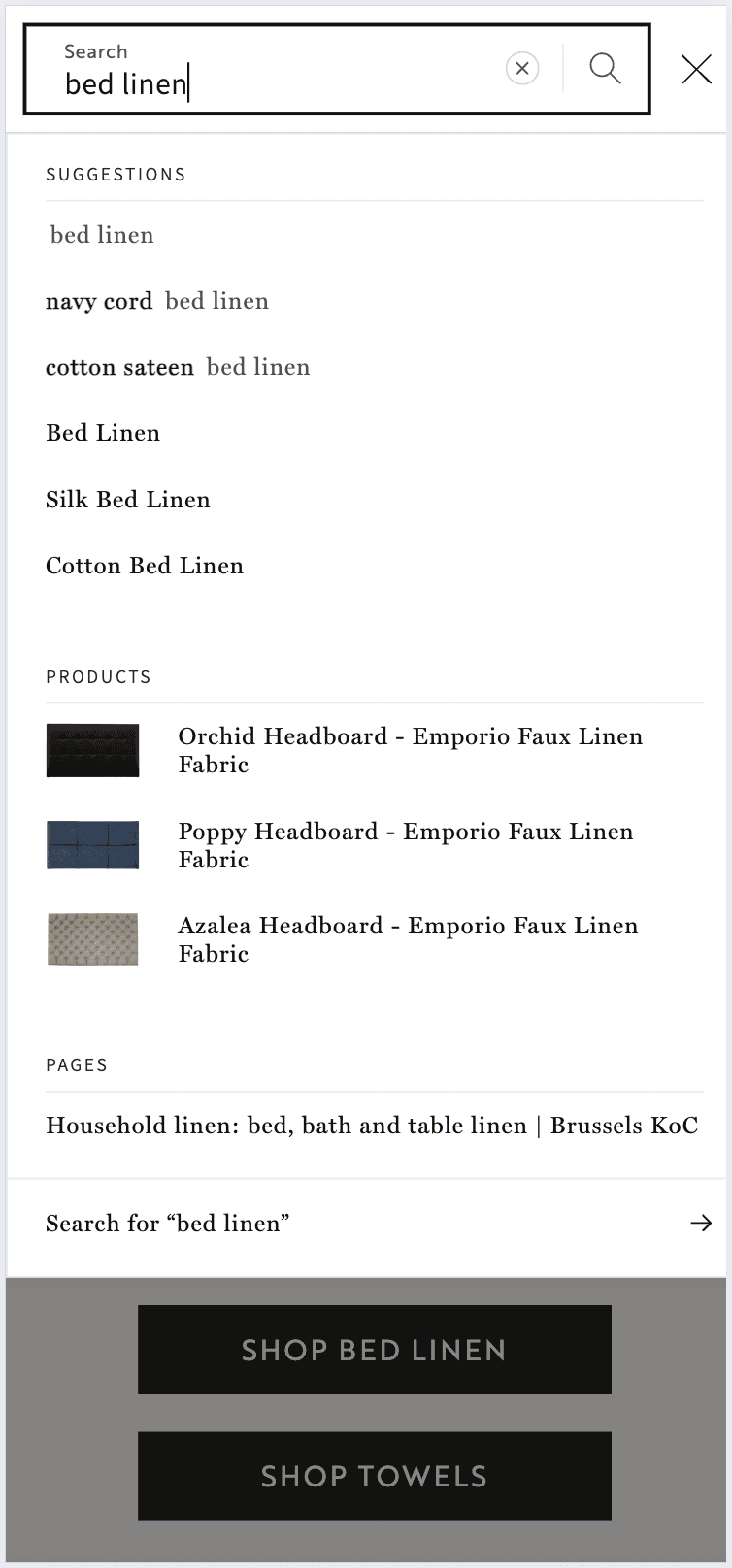Clear the search text with the circled X
Screen dimensions: 732x1568
click(522, 68)
